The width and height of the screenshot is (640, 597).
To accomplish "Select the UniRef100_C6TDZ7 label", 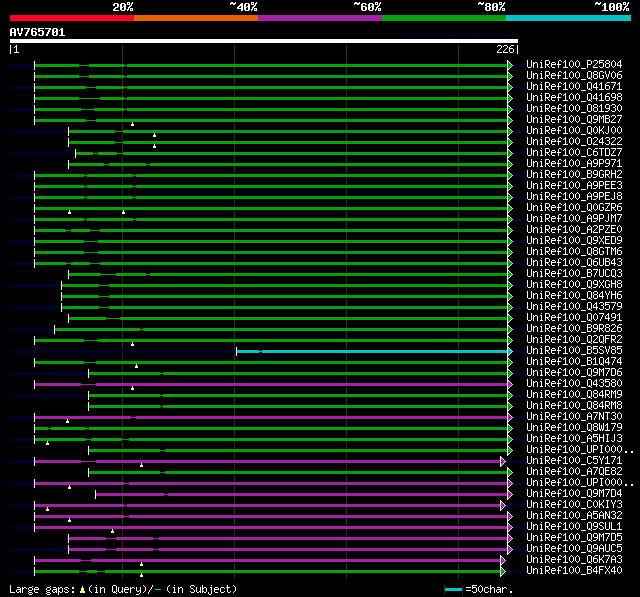I will coord(574,153).
